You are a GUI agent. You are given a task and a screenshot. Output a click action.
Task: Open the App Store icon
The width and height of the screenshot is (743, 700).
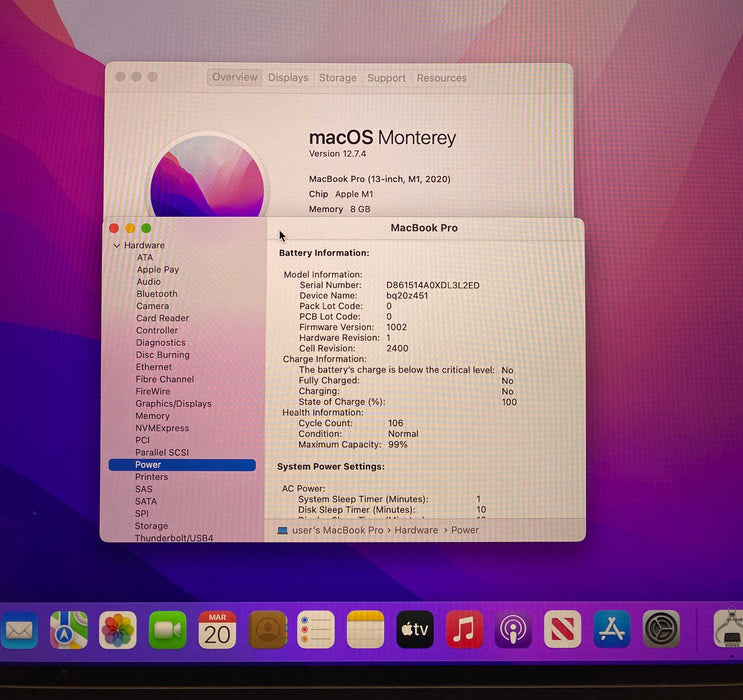tap(612, 630)
